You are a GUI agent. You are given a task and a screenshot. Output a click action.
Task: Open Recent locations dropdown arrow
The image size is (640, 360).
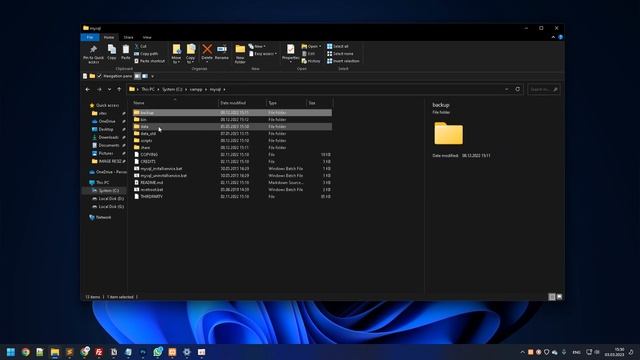click(x=109, y=89)
